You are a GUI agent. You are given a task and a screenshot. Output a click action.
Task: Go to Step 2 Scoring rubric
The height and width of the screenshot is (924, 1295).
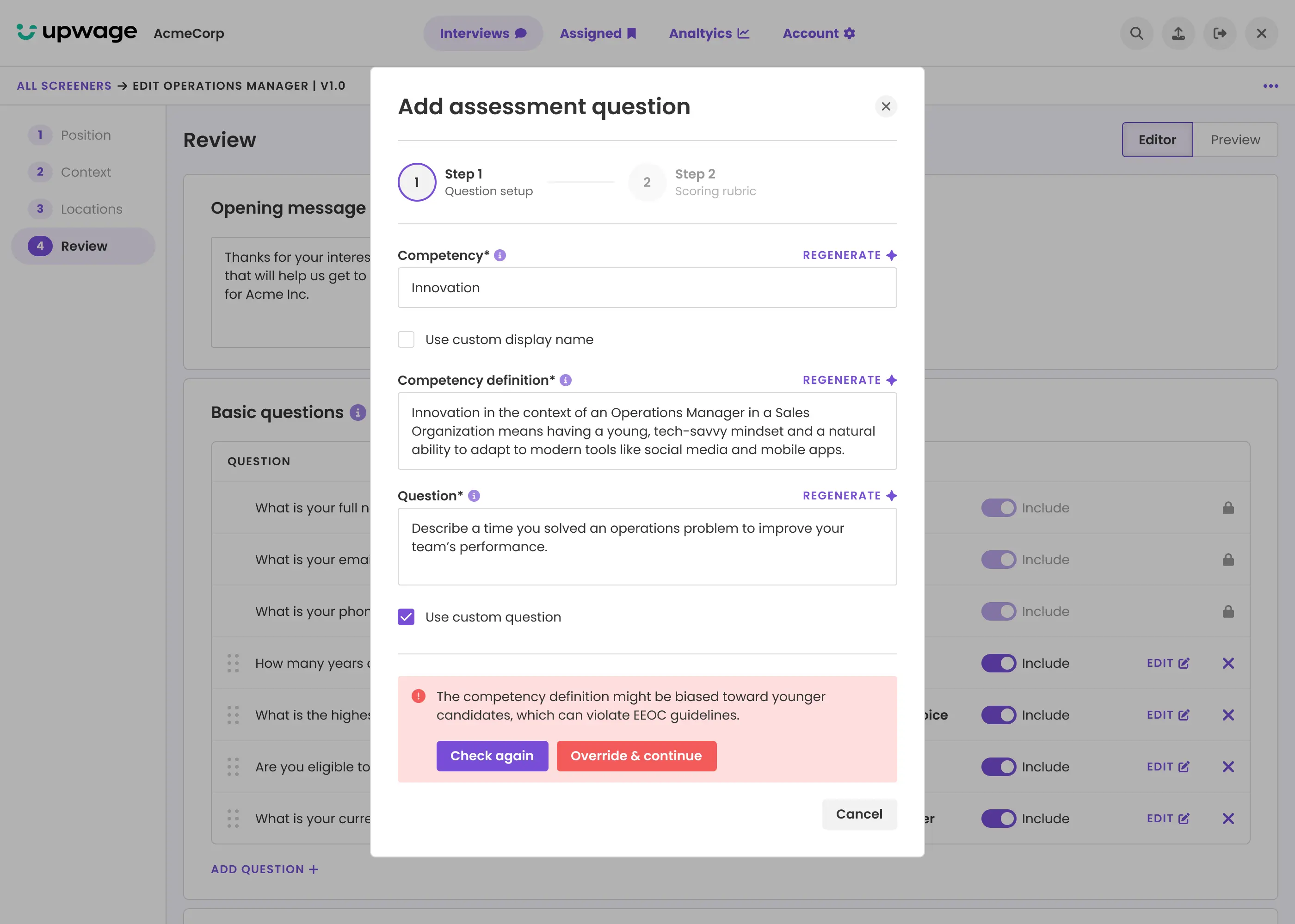(x=647, y=183)
